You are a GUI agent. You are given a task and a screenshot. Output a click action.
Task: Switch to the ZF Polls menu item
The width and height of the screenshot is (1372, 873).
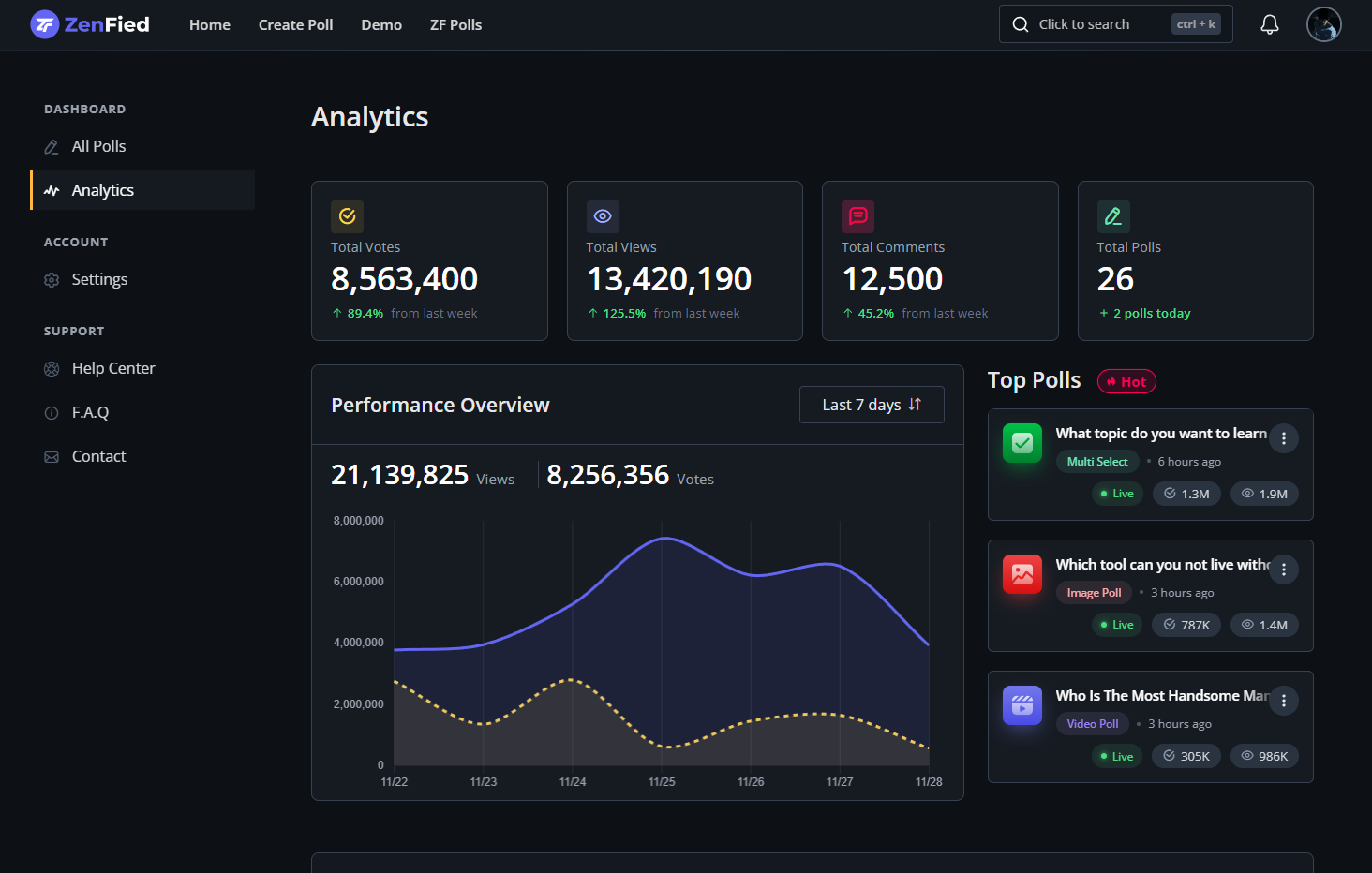pos(455,25)
